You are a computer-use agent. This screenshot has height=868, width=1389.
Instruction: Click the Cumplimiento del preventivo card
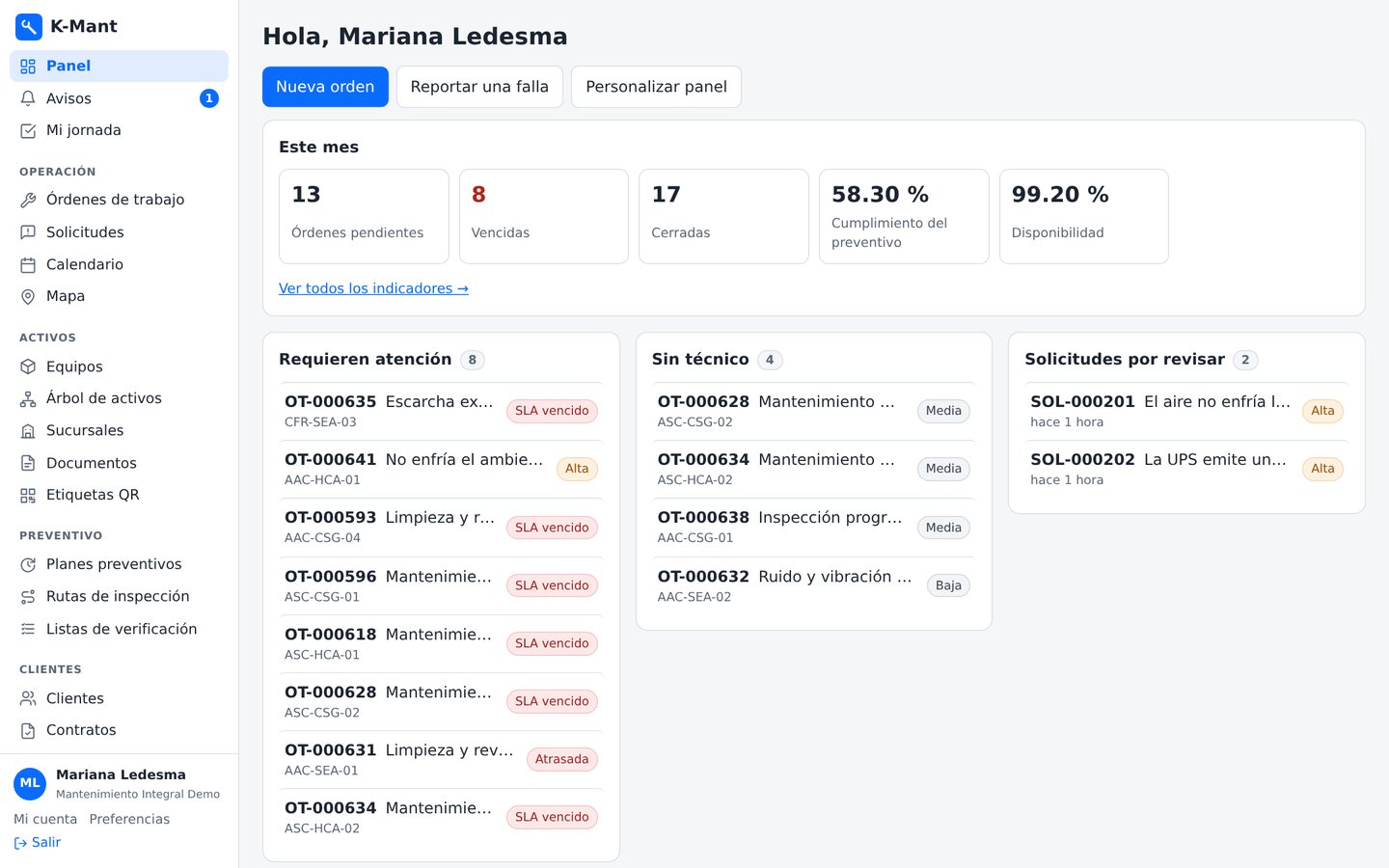tap(904, 216)
